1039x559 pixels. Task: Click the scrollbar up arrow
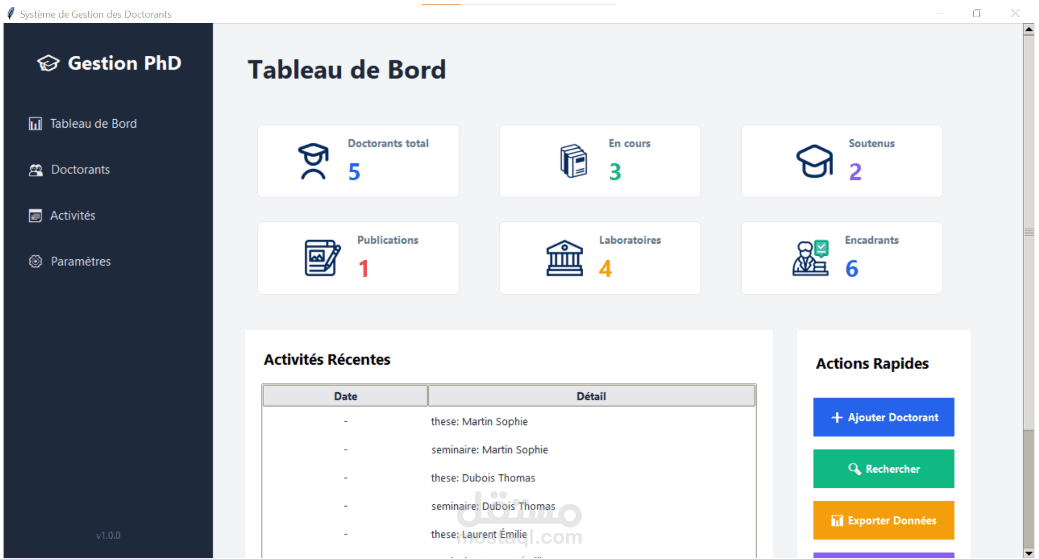1028,29
